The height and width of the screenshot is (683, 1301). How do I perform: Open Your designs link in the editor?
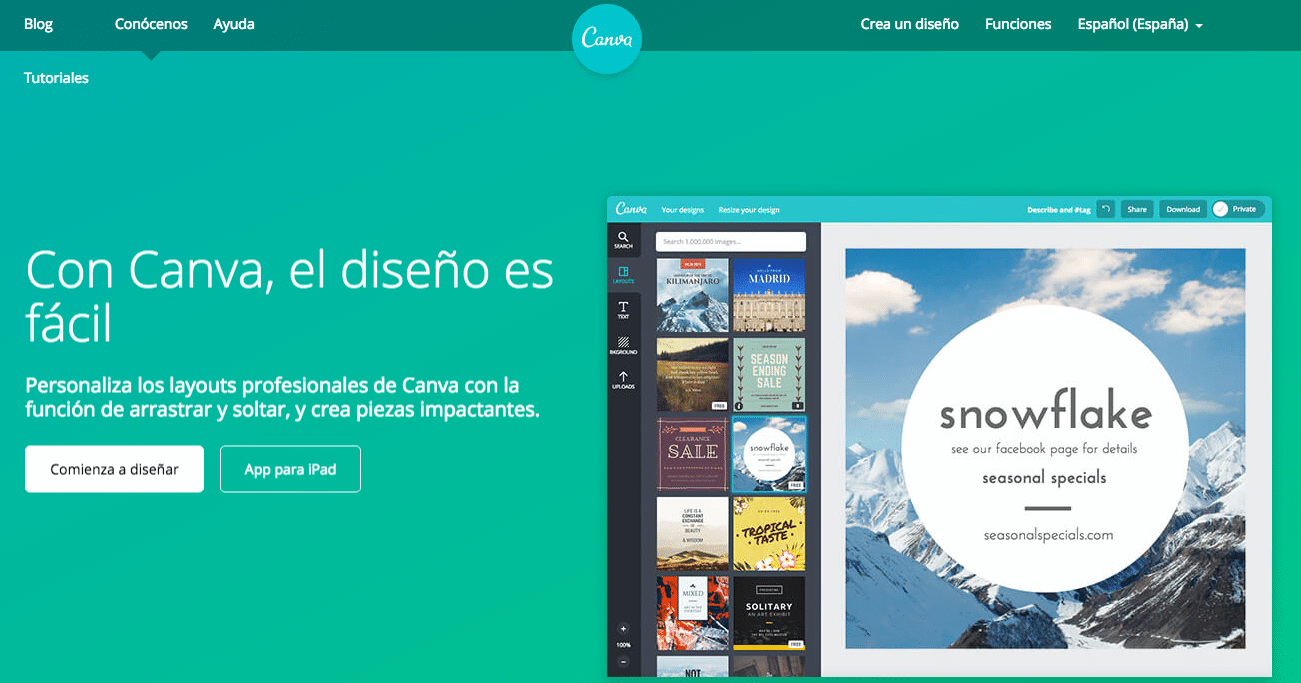click(x=683, y=210)
